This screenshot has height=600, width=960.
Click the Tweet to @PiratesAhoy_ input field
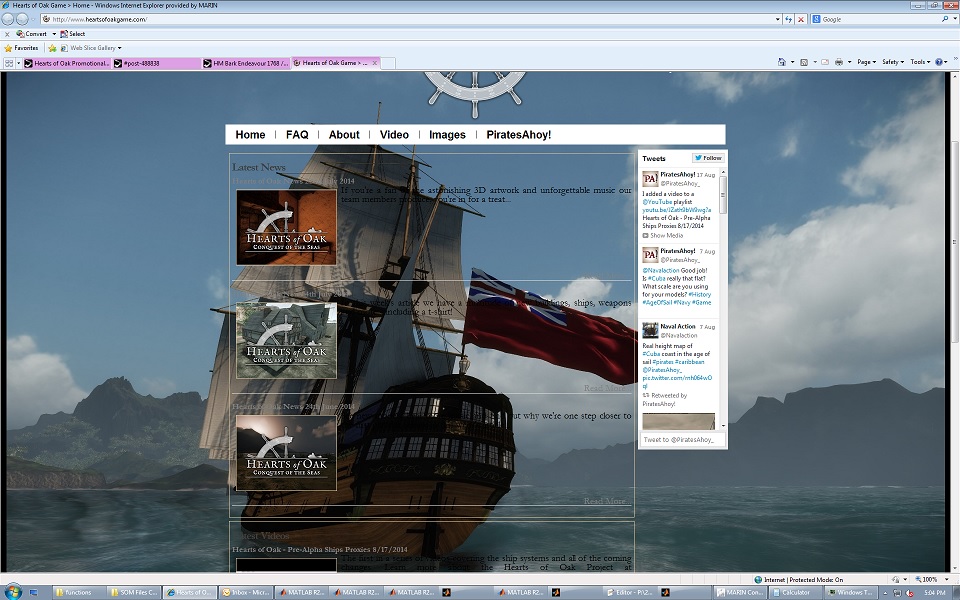click(682, 440)
